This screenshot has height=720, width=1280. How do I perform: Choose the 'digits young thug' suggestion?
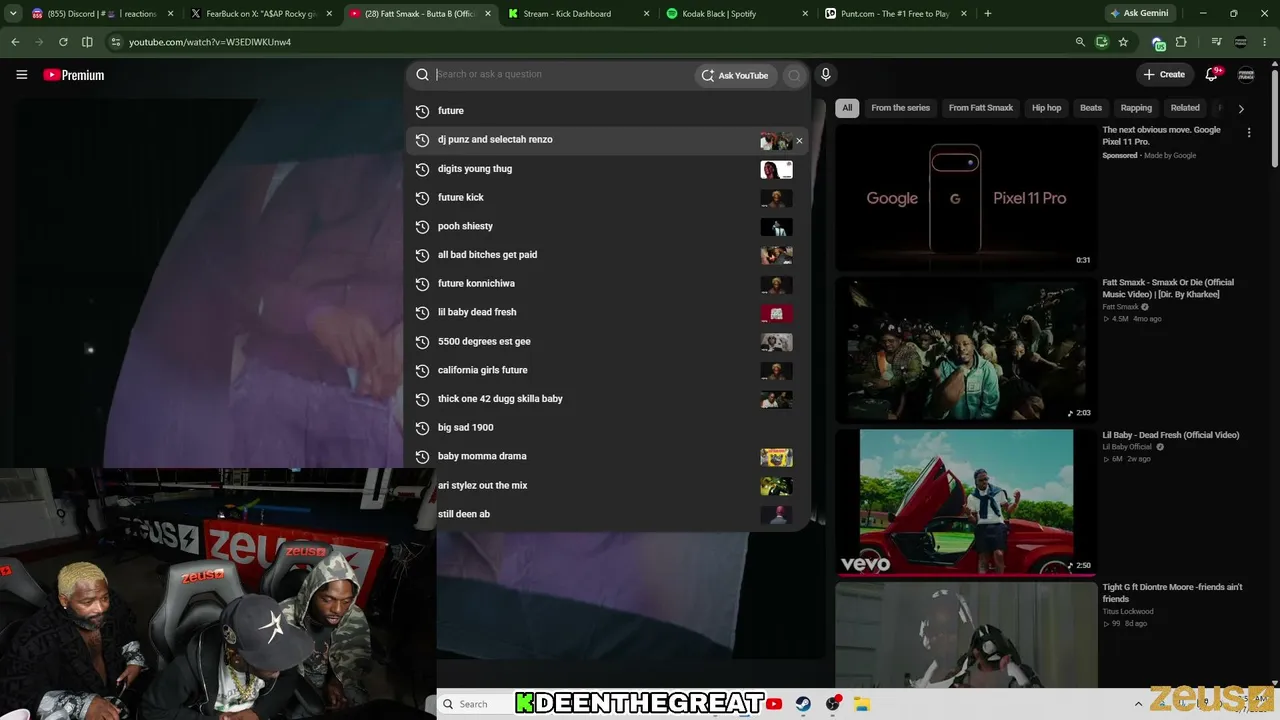coord(607,169)
